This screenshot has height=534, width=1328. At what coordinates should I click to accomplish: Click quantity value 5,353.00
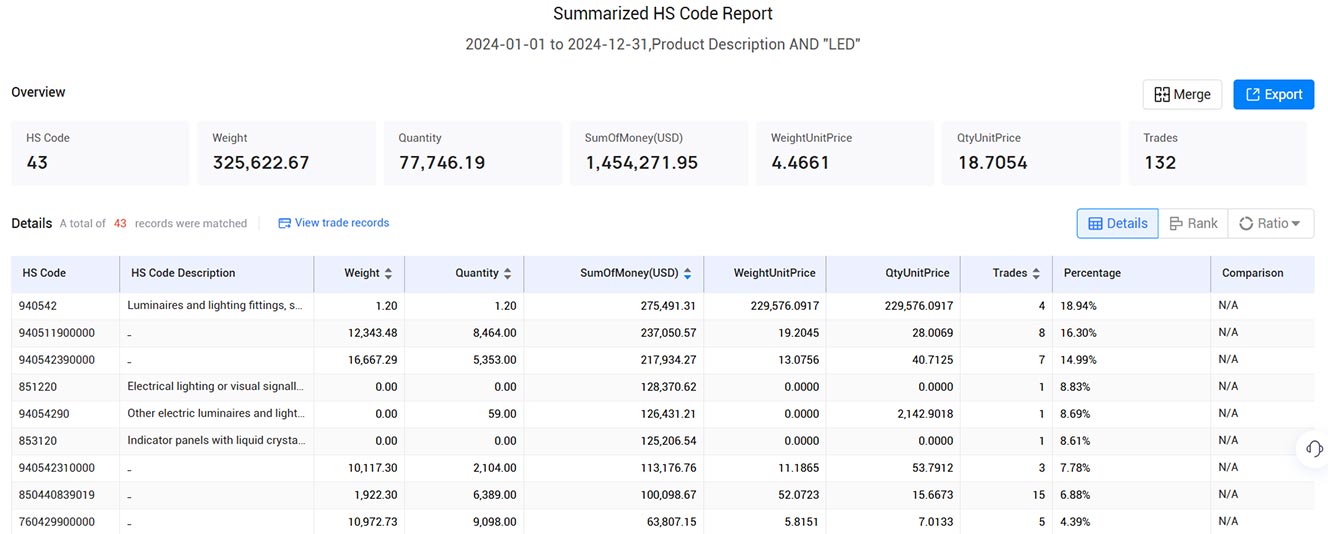[495, 359]
